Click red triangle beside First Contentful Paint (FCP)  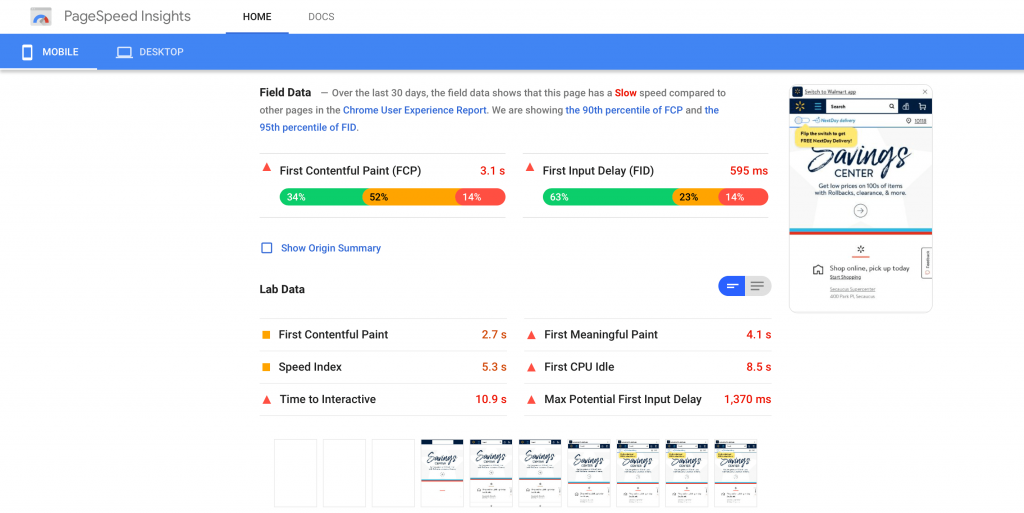click(266, 170)
